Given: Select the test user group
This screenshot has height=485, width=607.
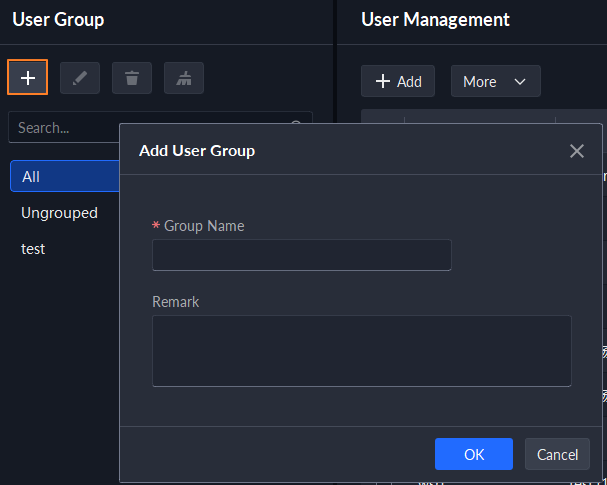Looking at the screenshot, I should tap(33, 248).
